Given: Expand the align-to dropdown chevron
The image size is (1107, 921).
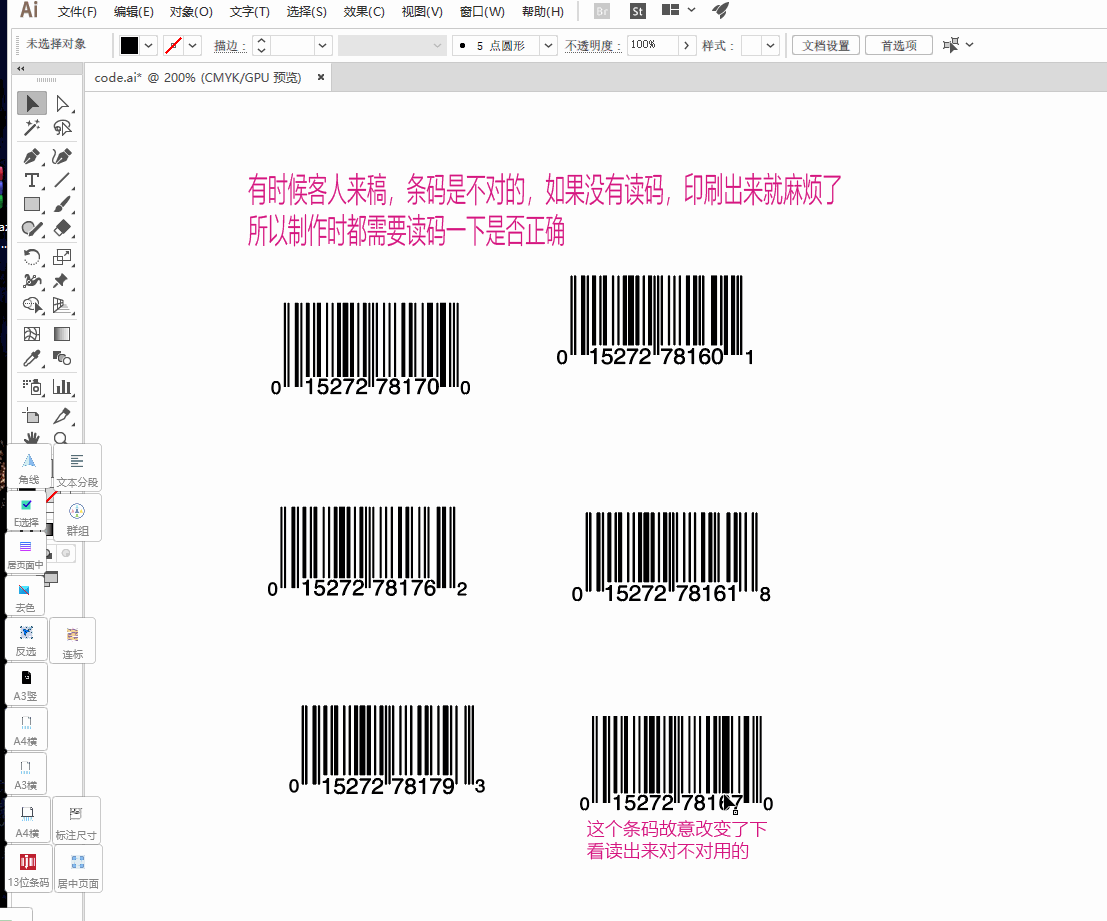Looking at the screenshot, I should (969, 44).
